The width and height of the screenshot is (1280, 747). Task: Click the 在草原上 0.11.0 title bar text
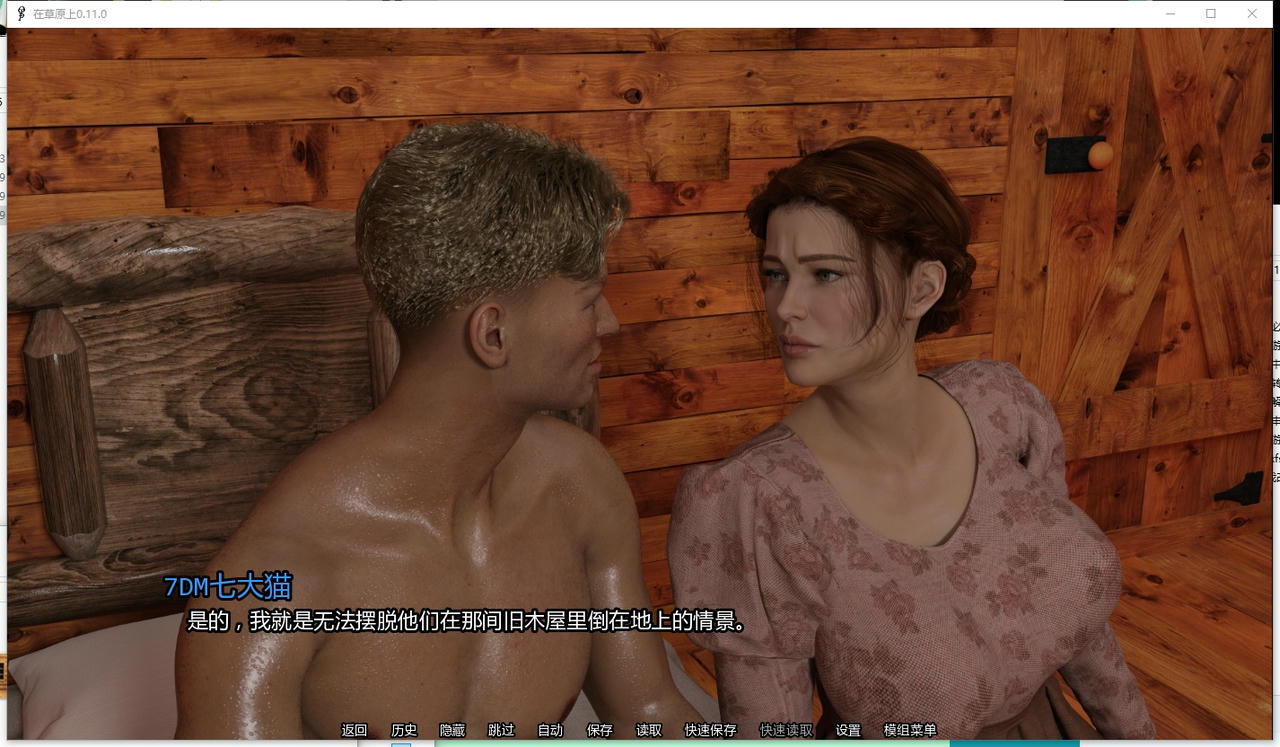68,14
